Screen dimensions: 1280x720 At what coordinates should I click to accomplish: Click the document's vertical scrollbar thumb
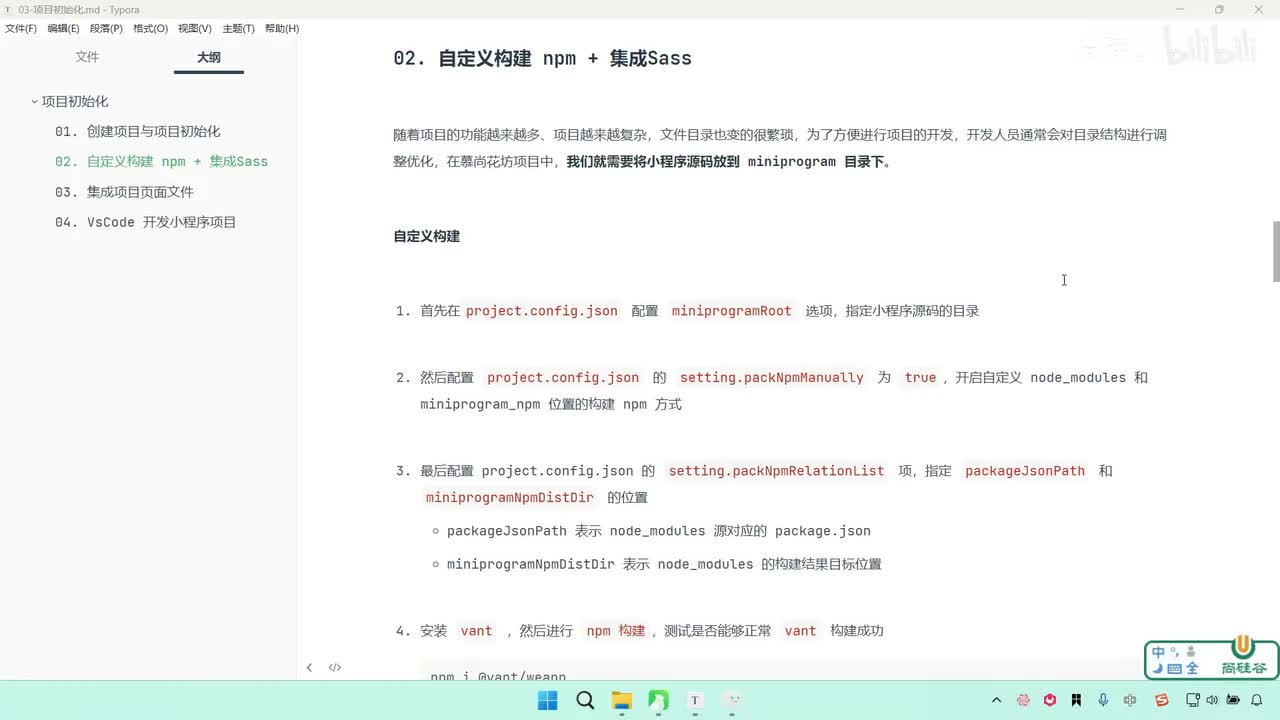tap(1276, 251)
